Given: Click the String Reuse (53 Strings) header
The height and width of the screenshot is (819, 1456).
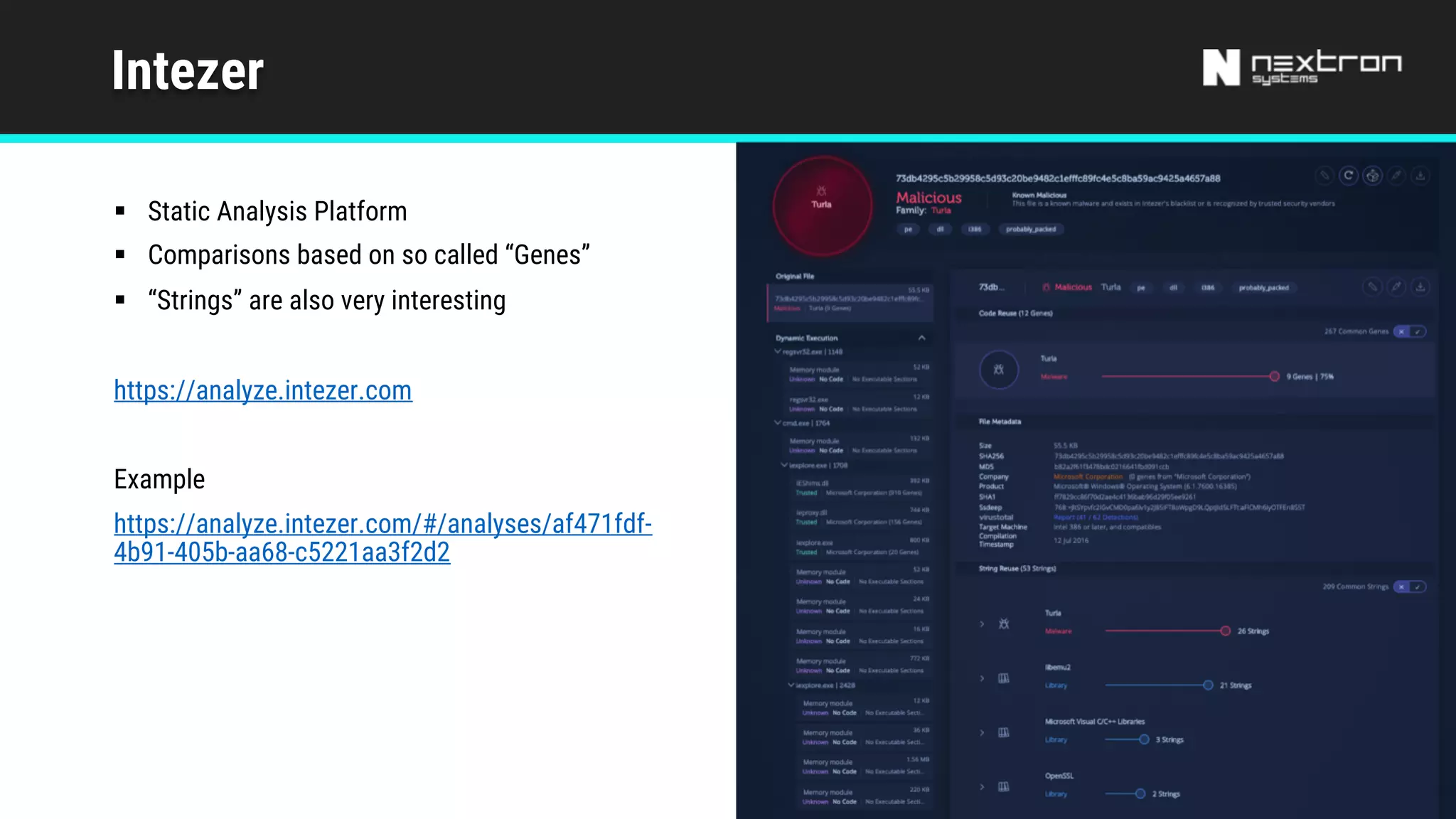Looking at the screenshot, I should tap(1017, 569).
